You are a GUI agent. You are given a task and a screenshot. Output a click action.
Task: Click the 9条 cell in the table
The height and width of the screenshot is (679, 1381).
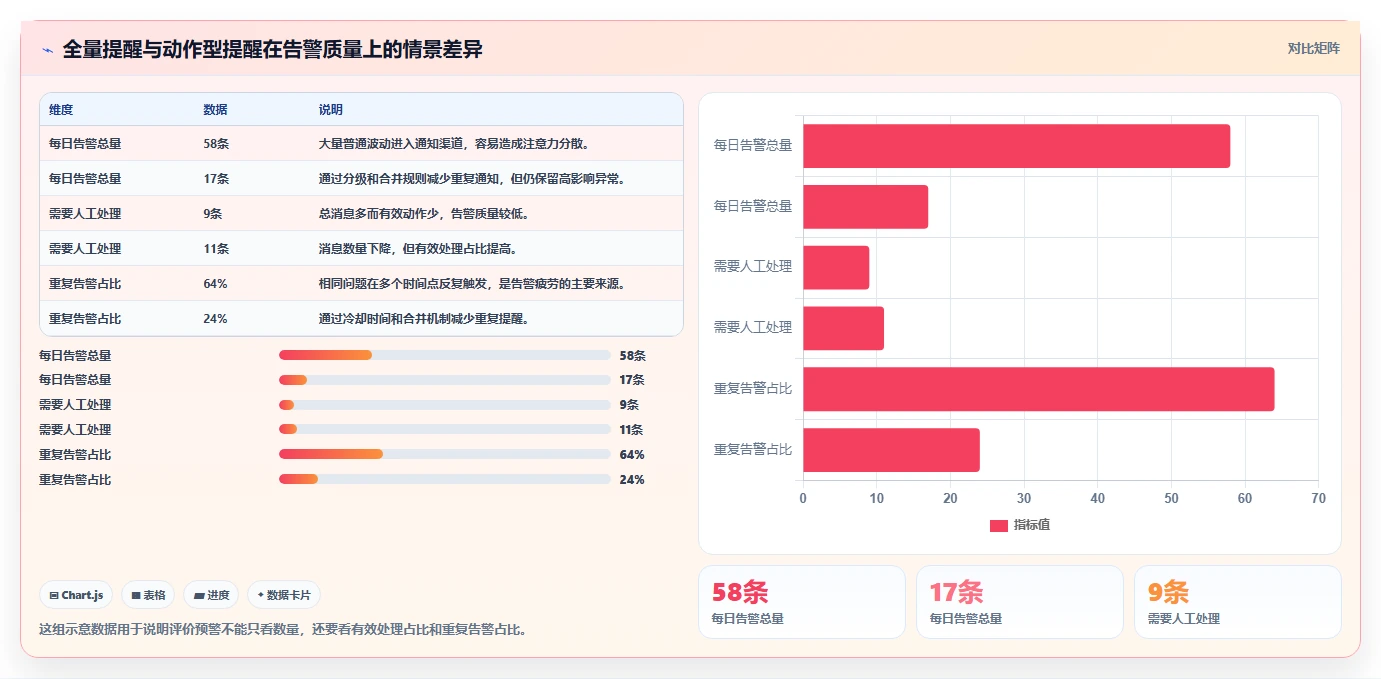click(212, 214)
